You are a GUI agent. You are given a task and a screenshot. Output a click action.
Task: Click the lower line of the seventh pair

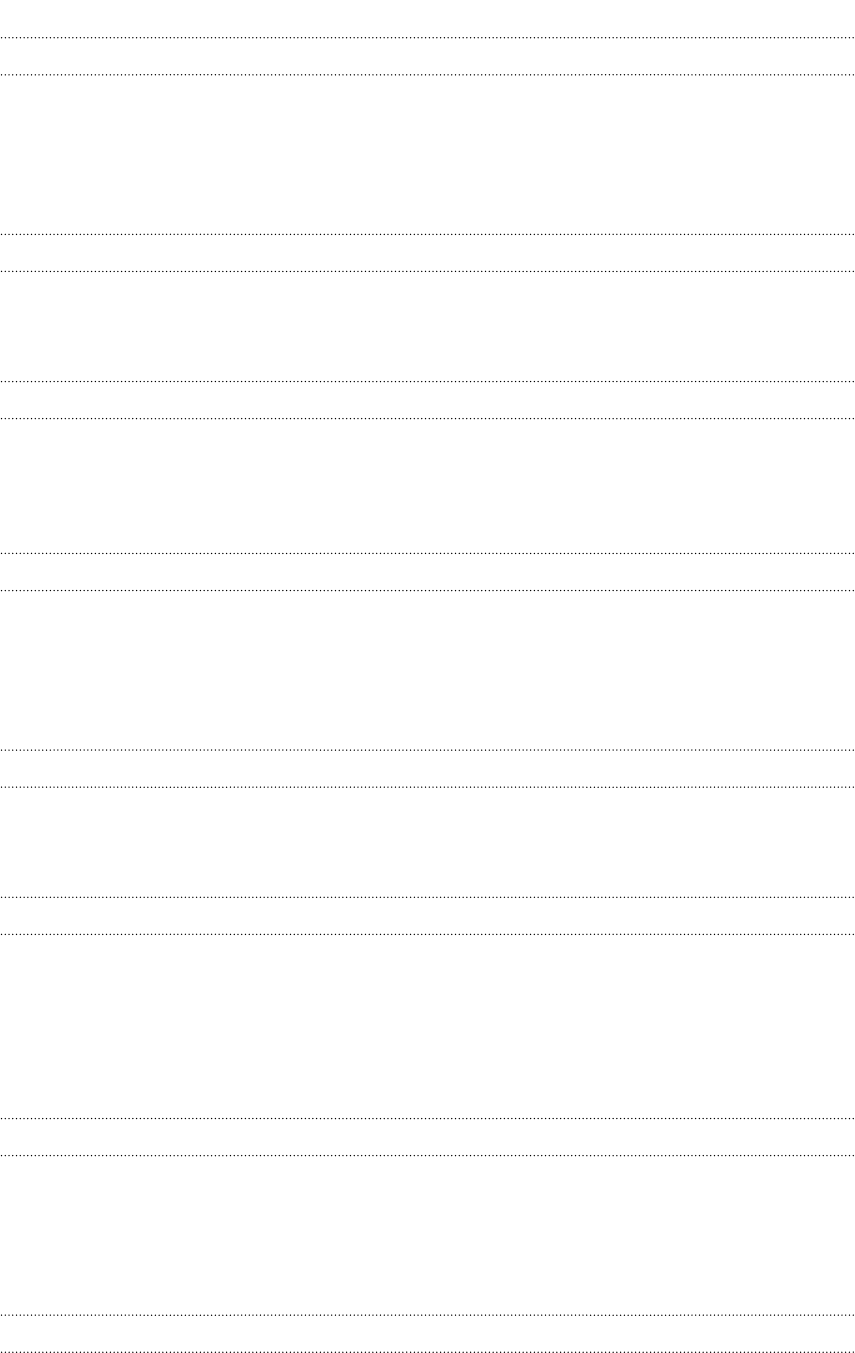427,1155
